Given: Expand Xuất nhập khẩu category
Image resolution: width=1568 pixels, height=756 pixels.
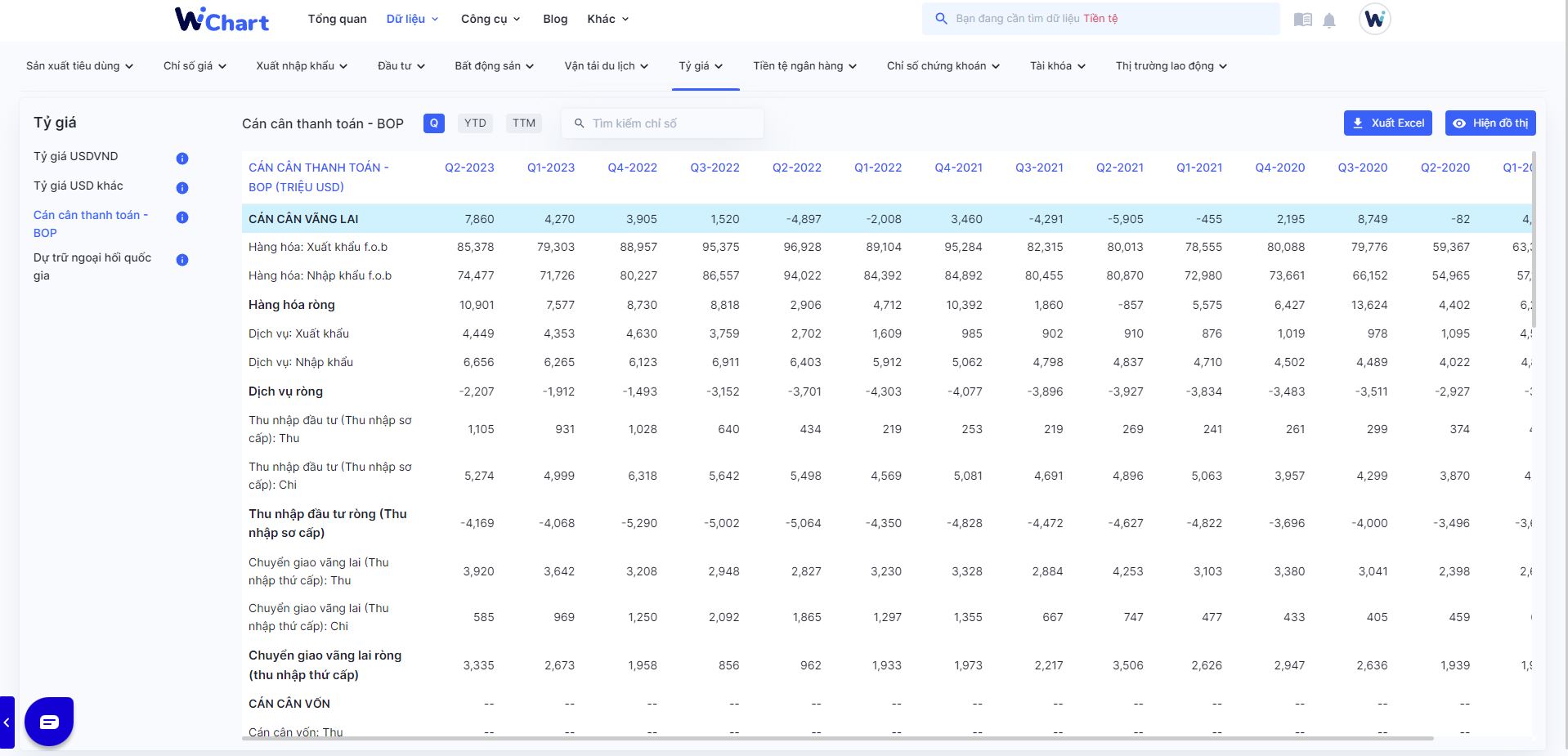Looking at the screenshot, I should (302, 66).
